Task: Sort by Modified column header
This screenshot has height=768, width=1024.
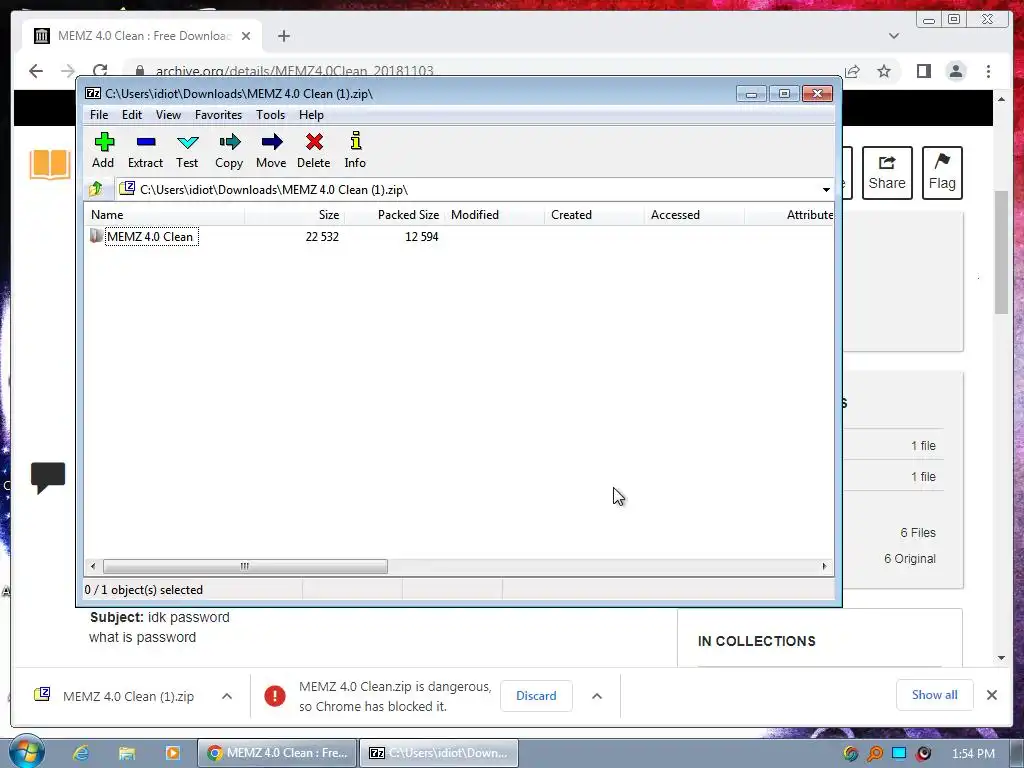Action: click(494, 215)
